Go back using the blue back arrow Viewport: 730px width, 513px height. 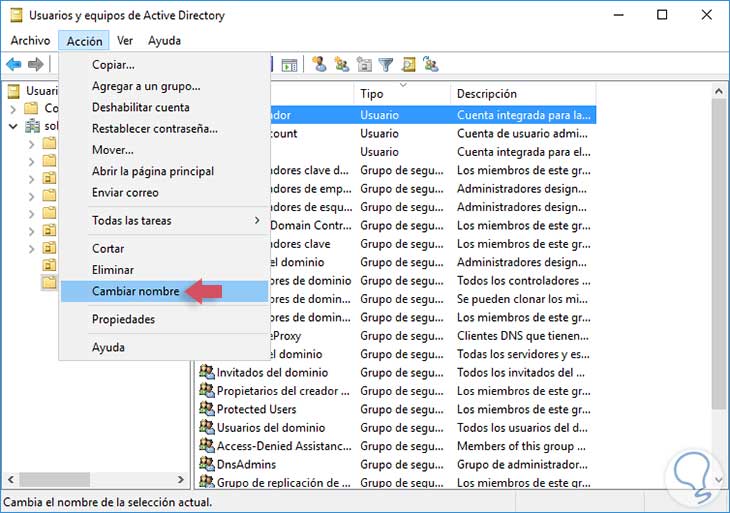tap(14, 64)
